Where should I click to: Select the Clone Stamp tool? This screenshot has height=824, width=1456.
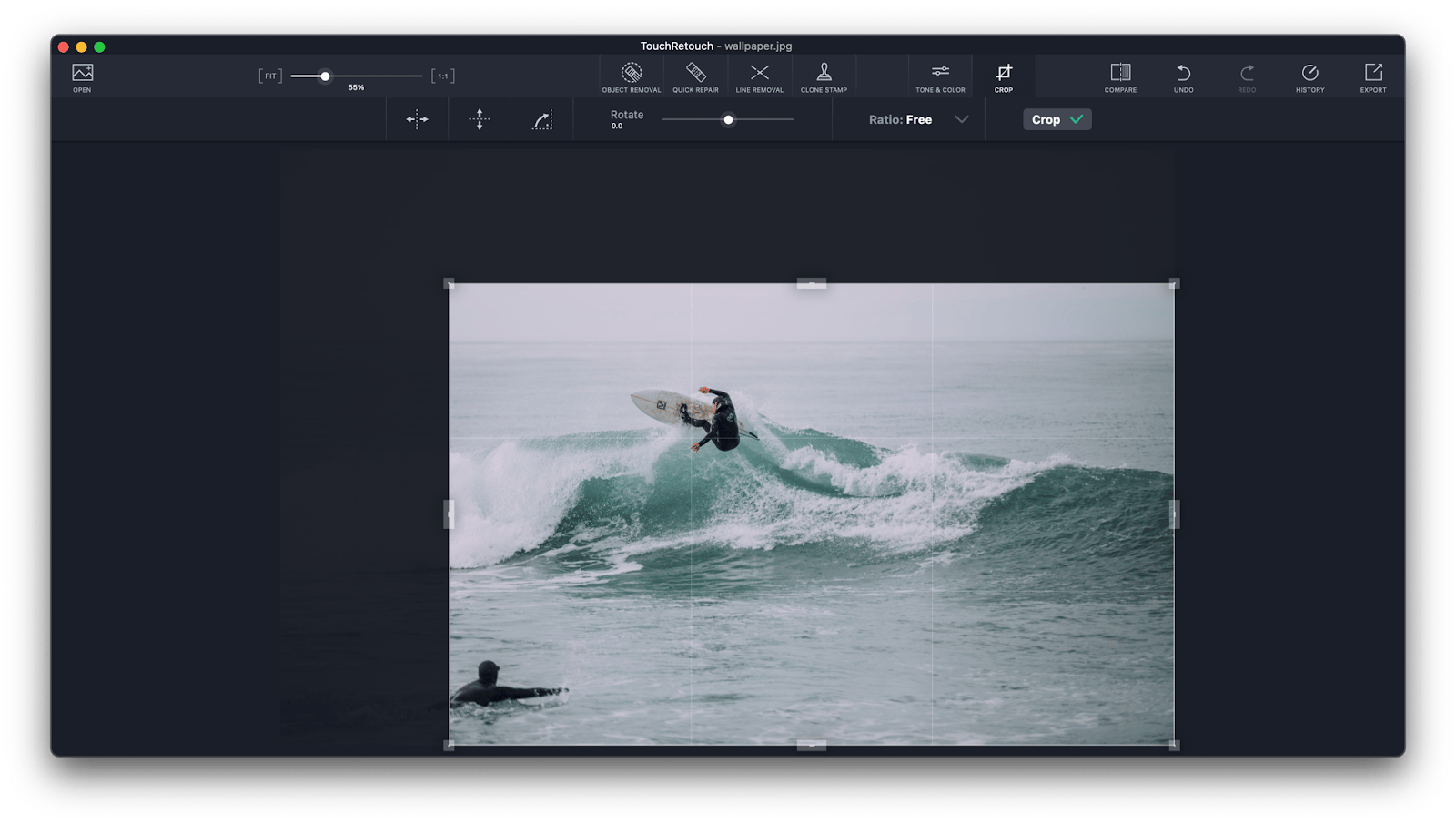point(824,76)
